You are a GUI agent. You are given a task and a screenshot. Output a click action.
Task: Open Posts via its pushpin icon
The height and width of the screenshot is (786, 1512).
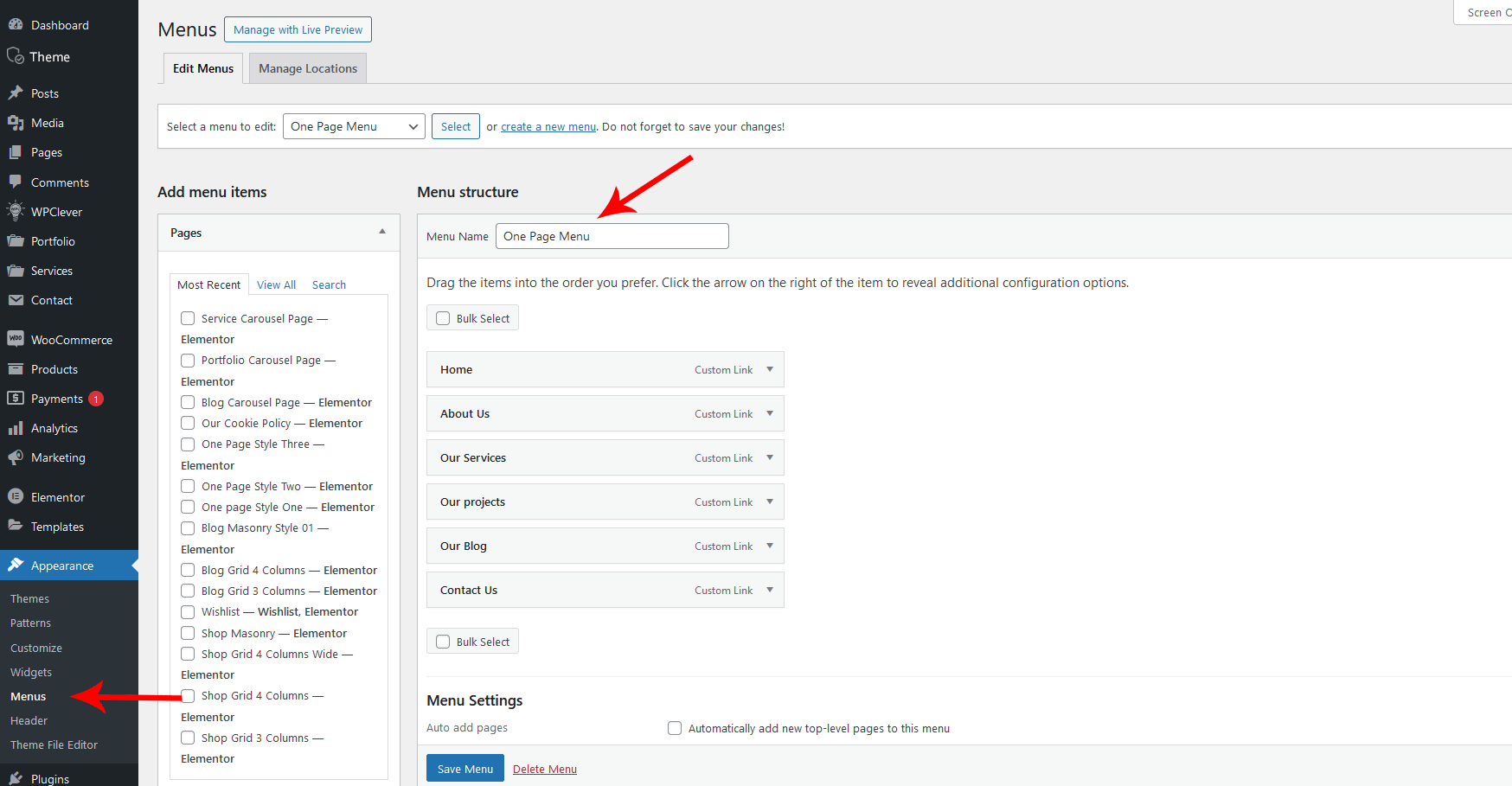tap(16, 93)
